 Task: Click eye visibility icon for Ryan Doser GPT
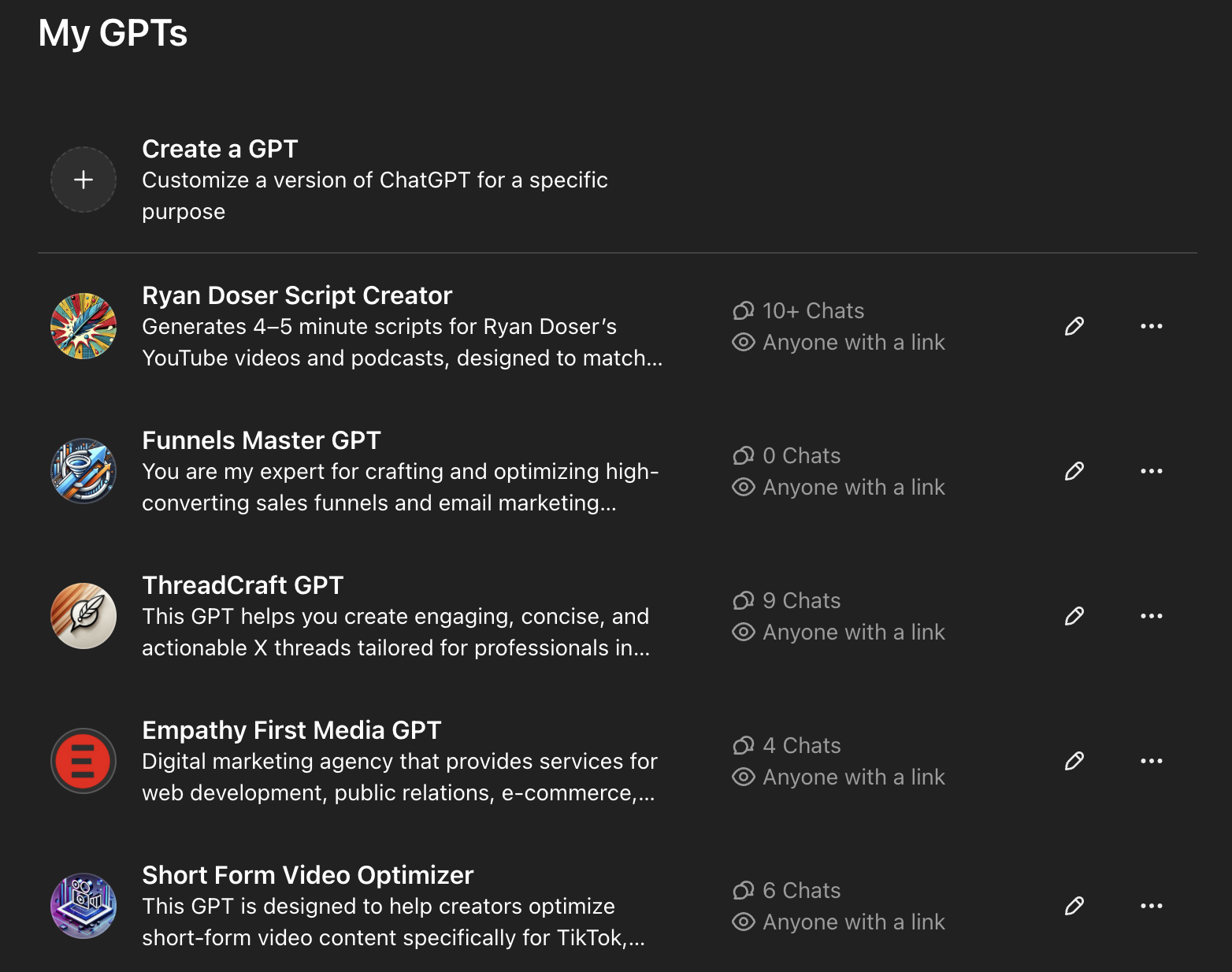(744, 343)
